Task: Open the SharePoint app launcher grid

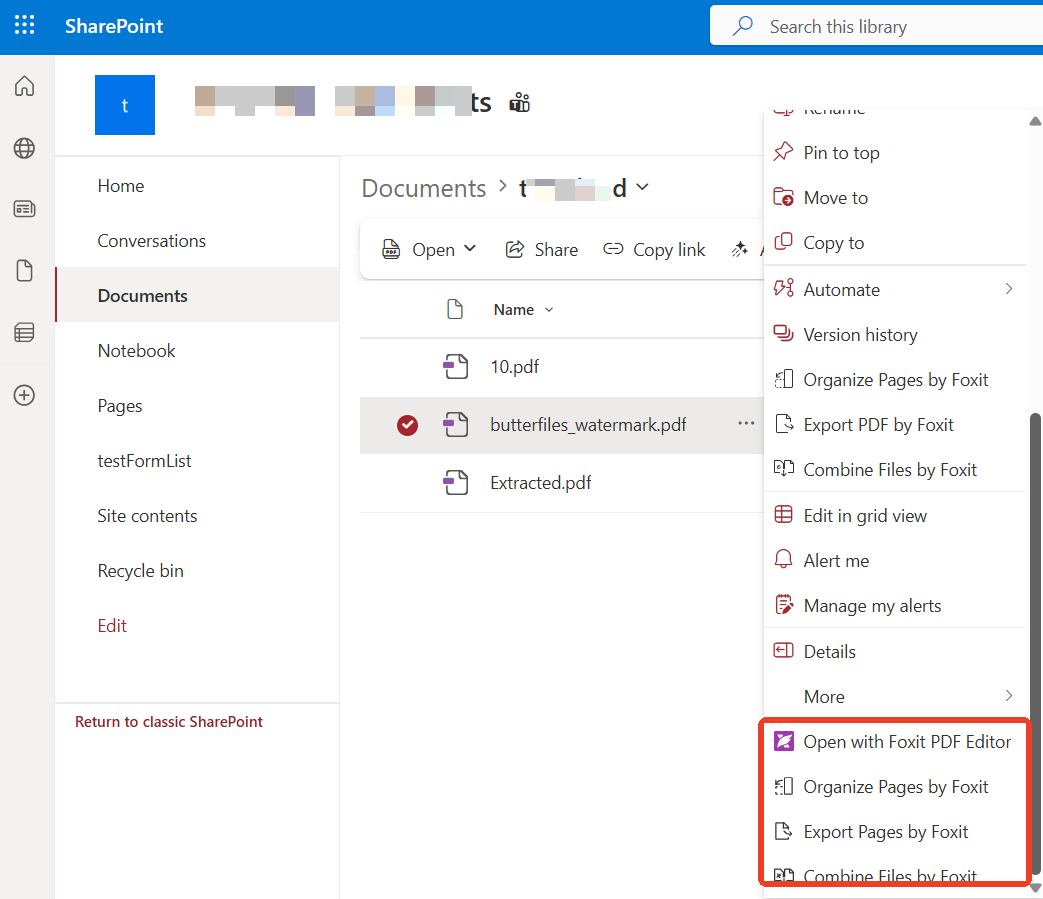Action: 25,25
